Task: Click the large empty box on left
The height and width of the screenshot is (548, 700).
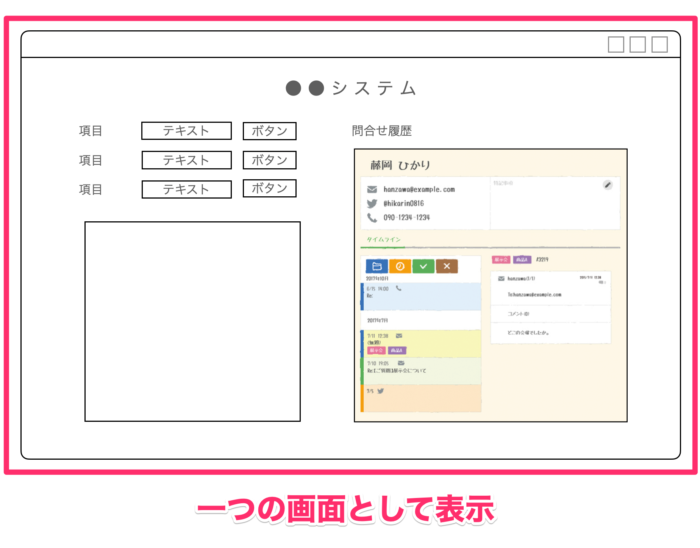Action: pyautogui.click(x=192, y=321)
